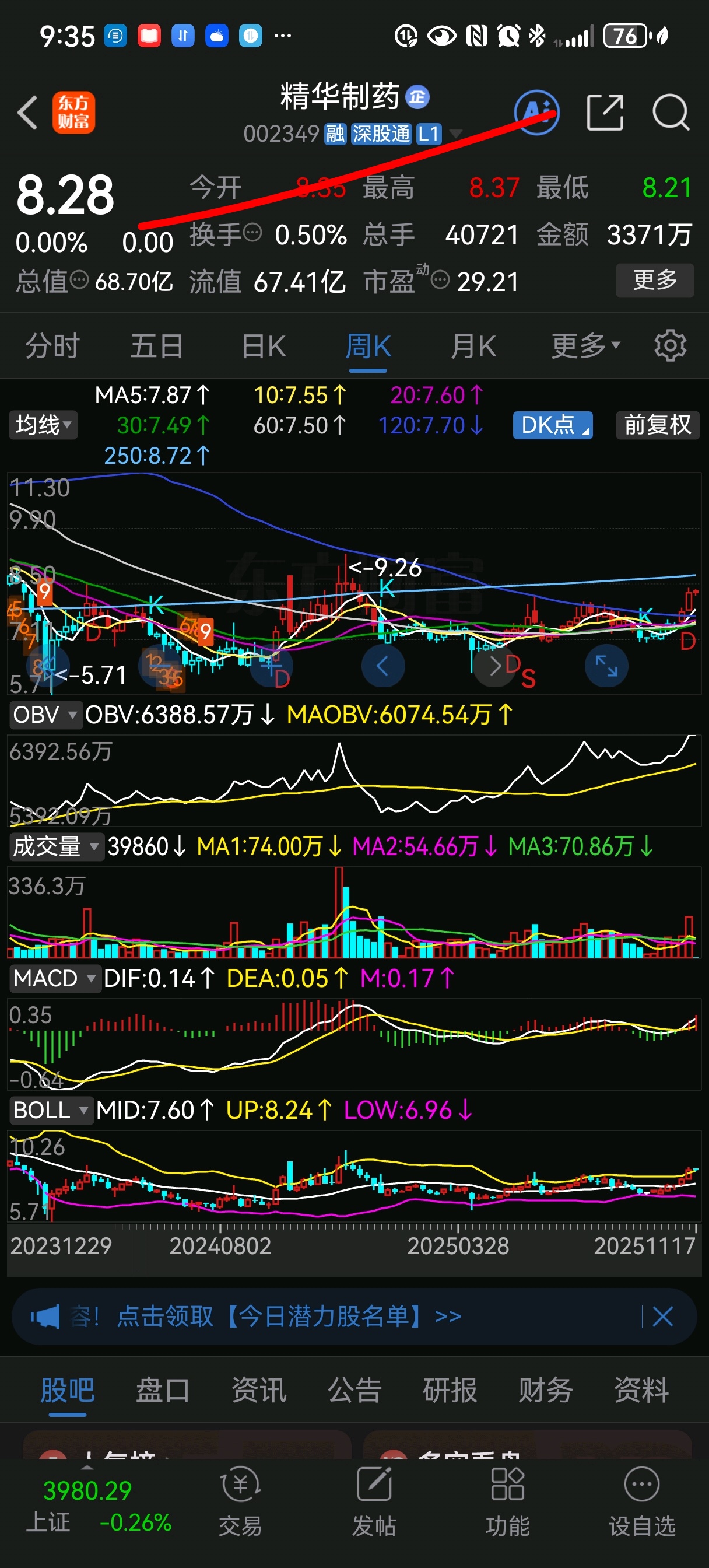Tap Bluetooth status bar icon
Image resolution: width=709 pixels, height=1568 pixels.
[x=537, y=37]
